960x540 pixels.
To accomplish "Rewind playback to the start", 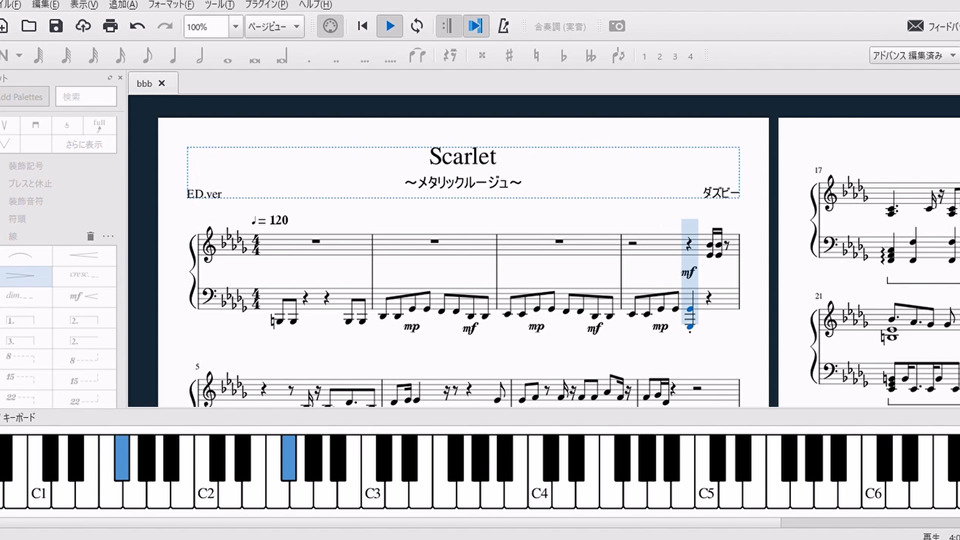I will (363, 26).
